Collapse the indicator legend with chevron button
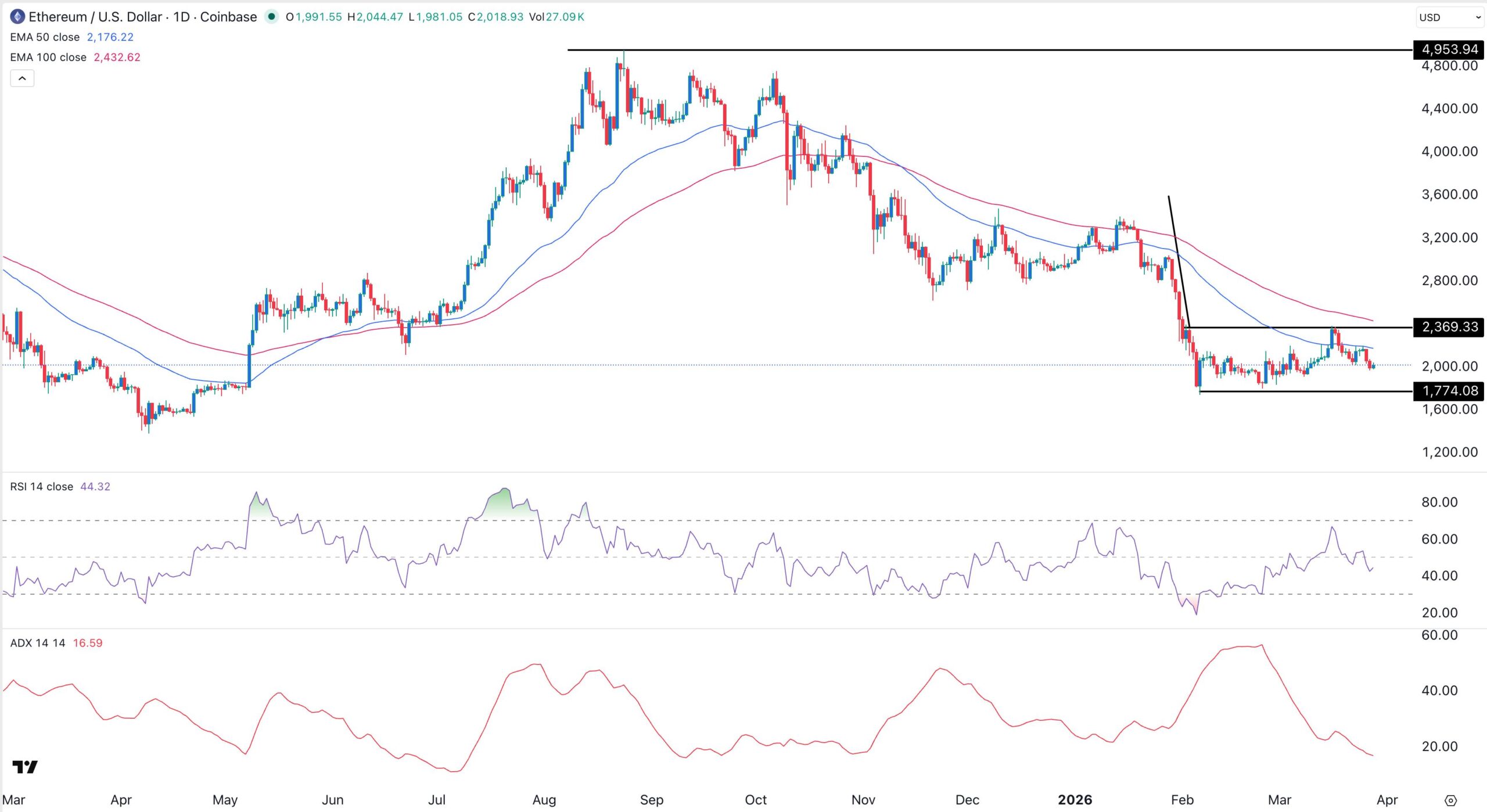 (x=22, y=78)
